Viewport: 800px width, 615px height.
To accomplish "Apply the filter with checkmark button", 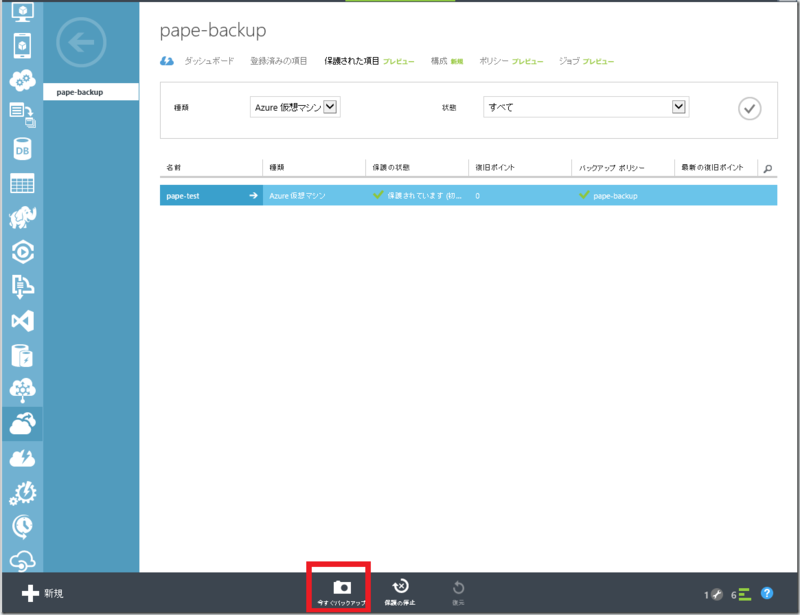I will (x=749, y=108).
